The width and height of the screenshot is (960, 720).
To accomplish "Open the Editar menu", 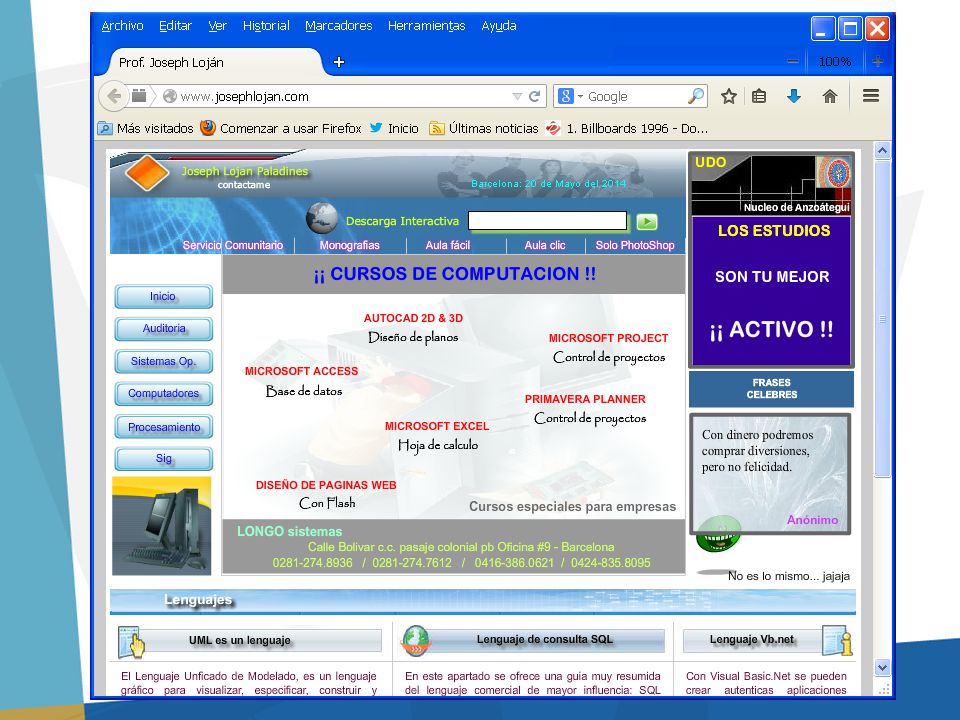I will point(175,26).
